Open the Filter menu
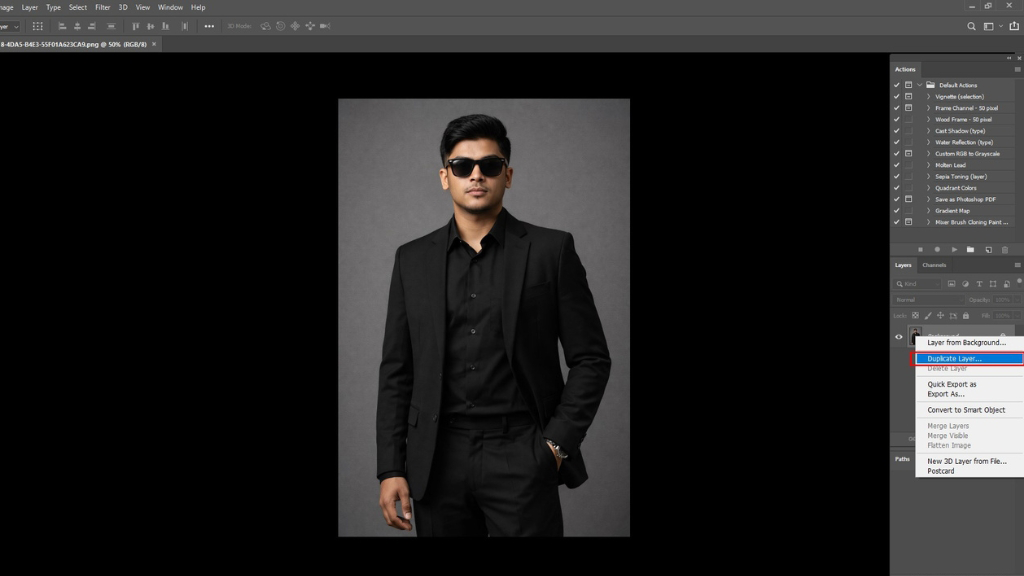 103,7
